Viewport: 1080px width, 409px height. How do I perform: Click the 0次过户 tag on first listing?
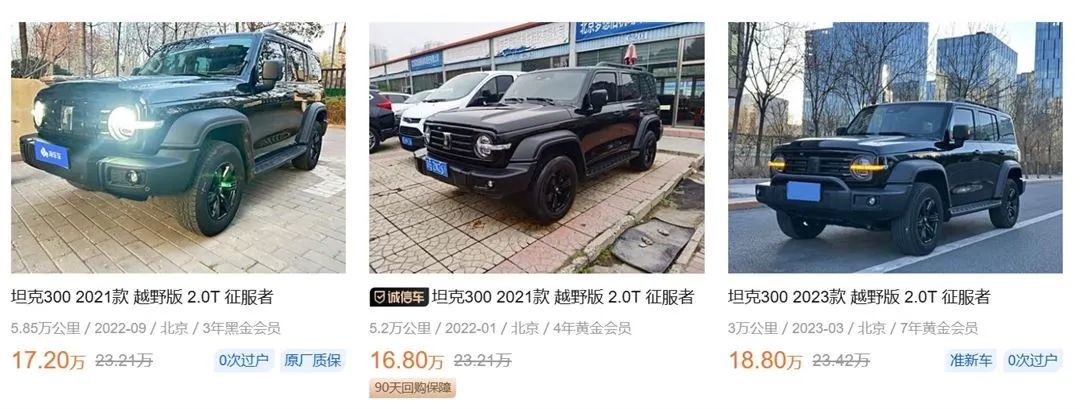tap(243, 360)
